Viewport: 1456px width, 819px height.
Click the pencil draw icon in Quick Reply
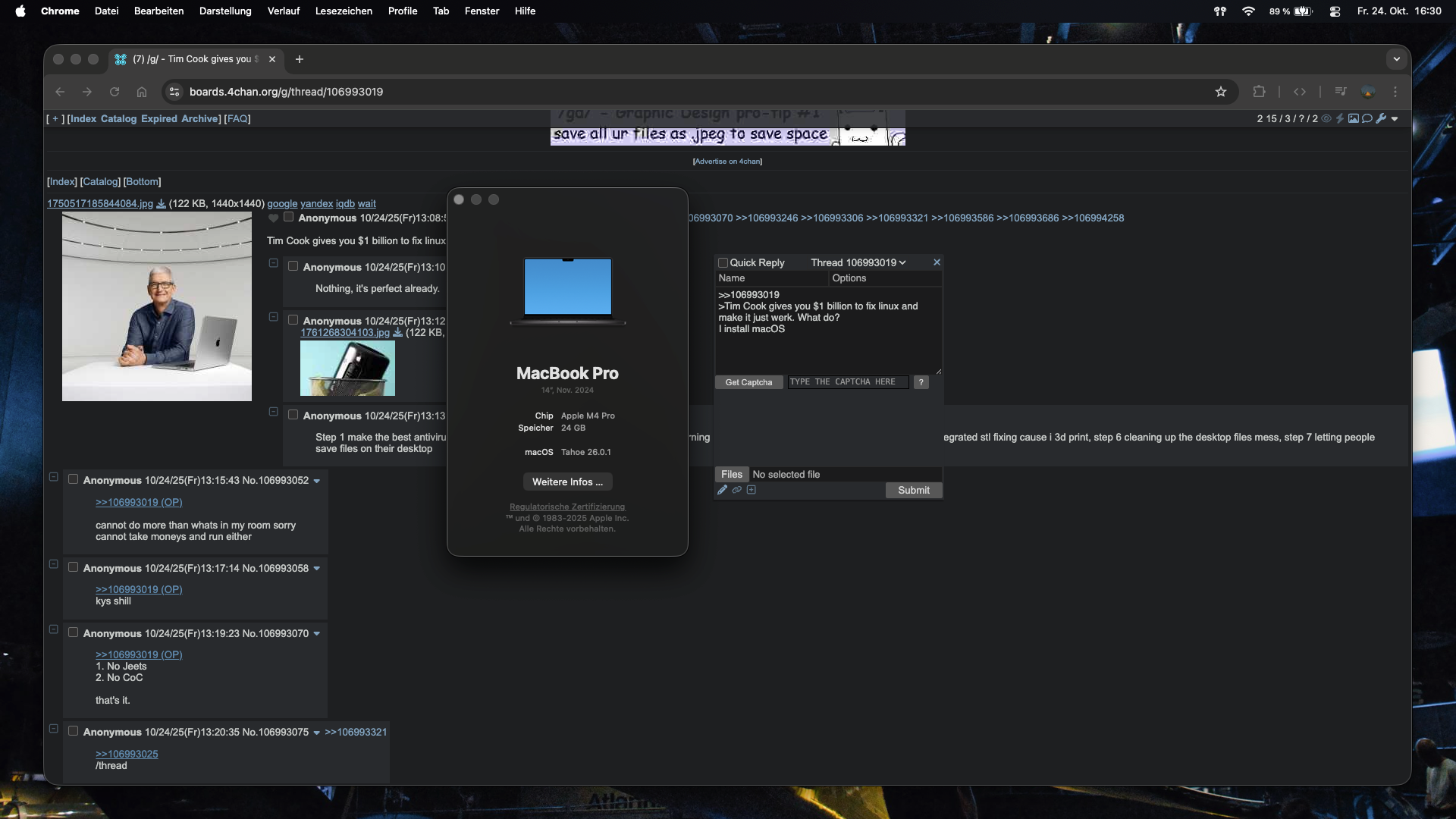[722, 490]
